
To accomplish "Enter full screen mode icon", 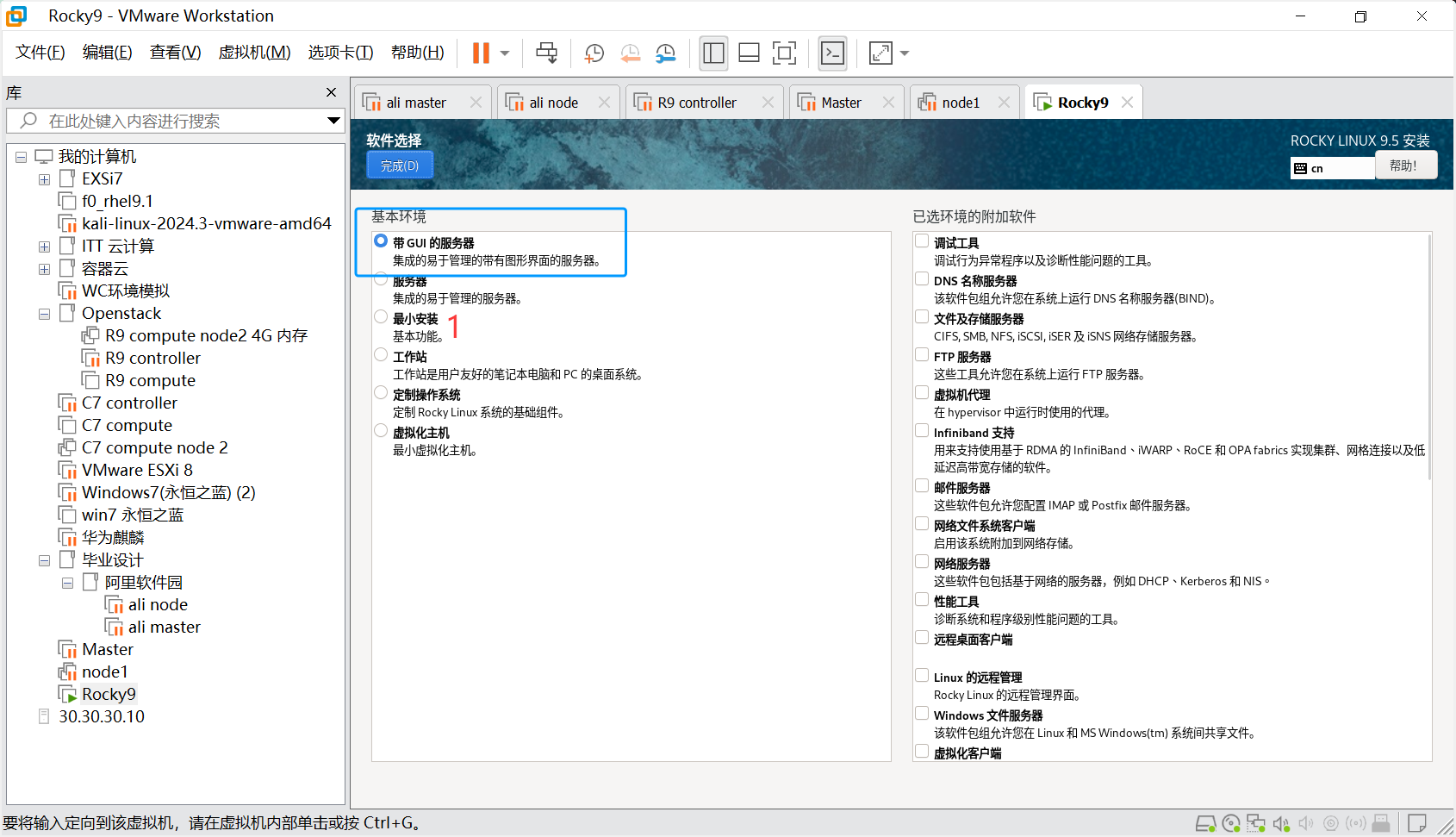I will (784, 53).
